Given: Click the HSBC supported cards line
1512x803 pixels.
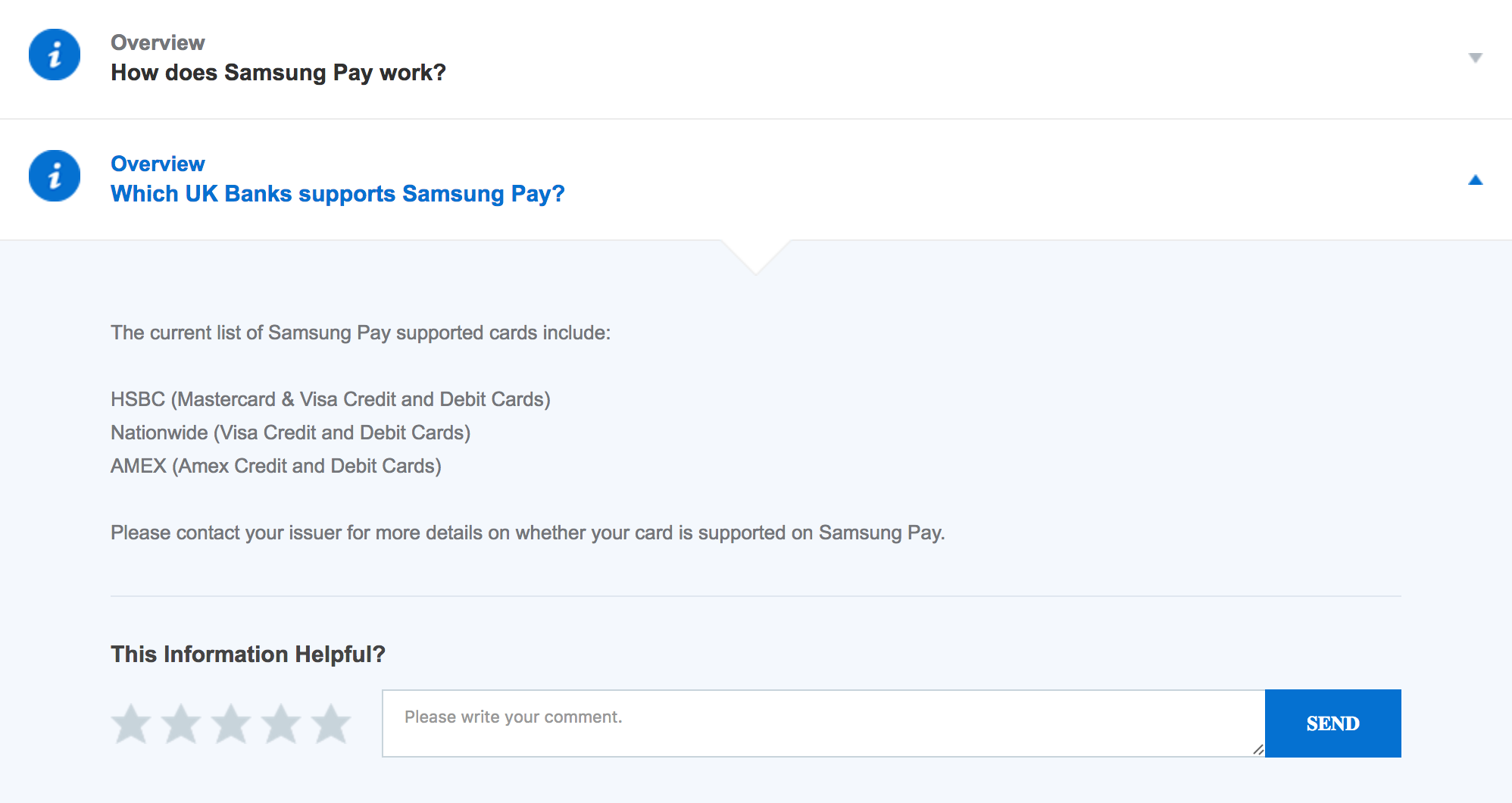Looking at the screenshot, I should [x=330, y=399].
